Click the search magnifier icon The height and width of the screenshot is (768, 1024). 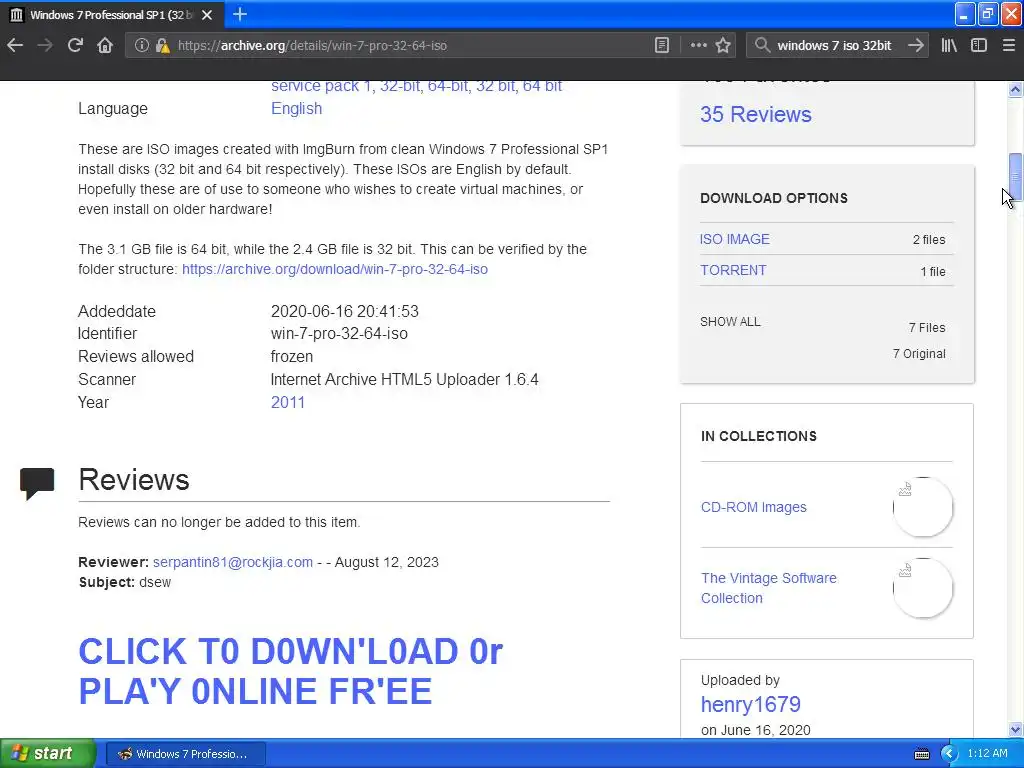tap(761, 45)
